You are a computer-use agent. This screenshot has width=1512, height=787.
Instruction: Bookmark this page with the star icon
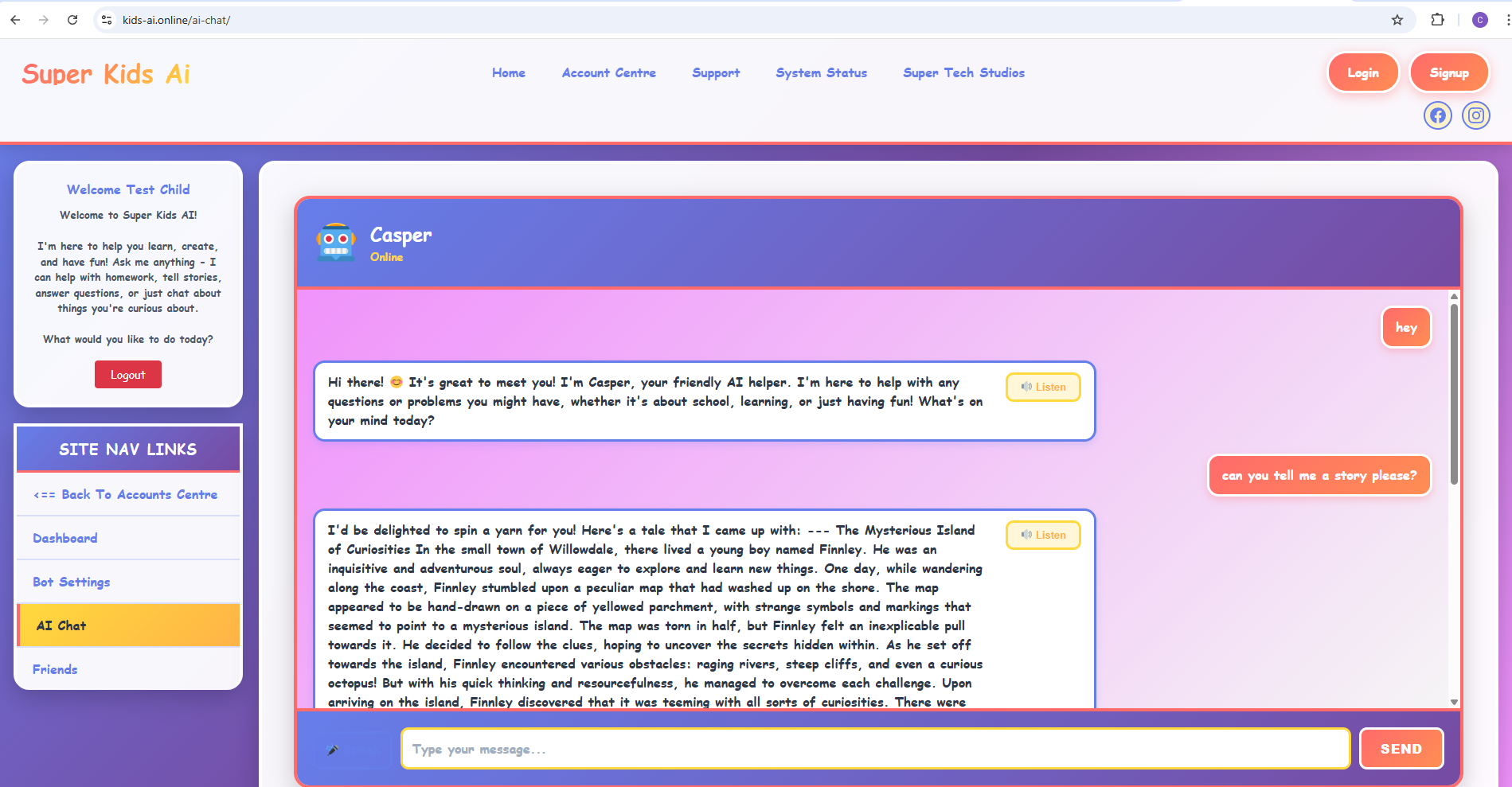pyautogui.click(x=1397, y=20)
